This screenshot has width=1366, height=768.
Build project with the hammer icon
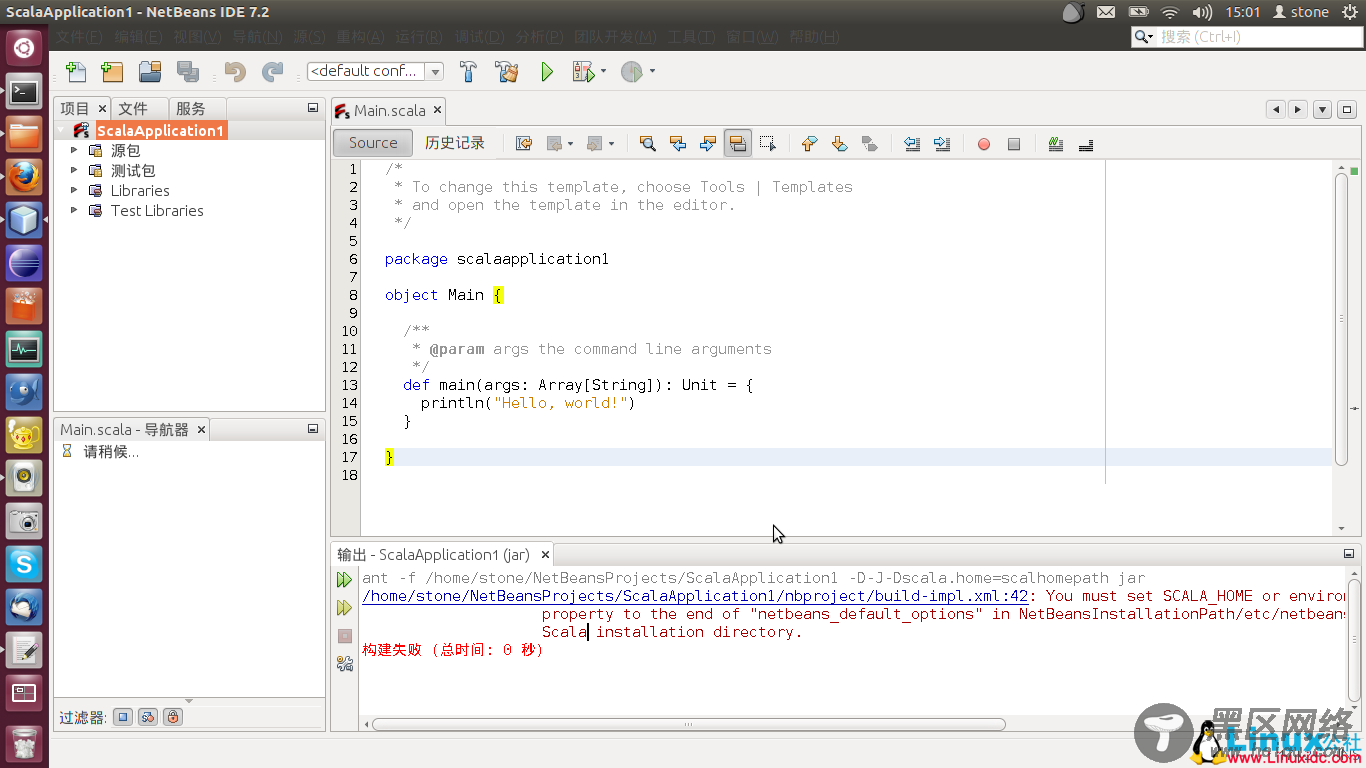point(468,71)
